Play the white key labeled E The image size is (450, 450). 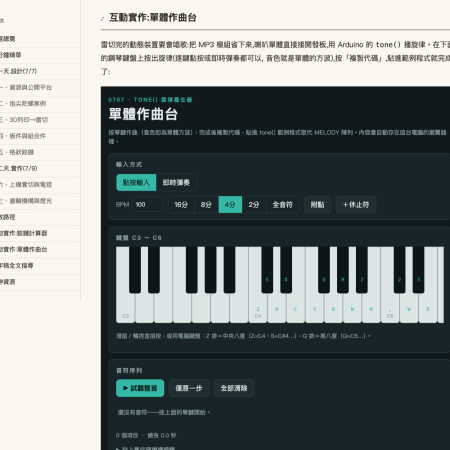pos(428,308)
